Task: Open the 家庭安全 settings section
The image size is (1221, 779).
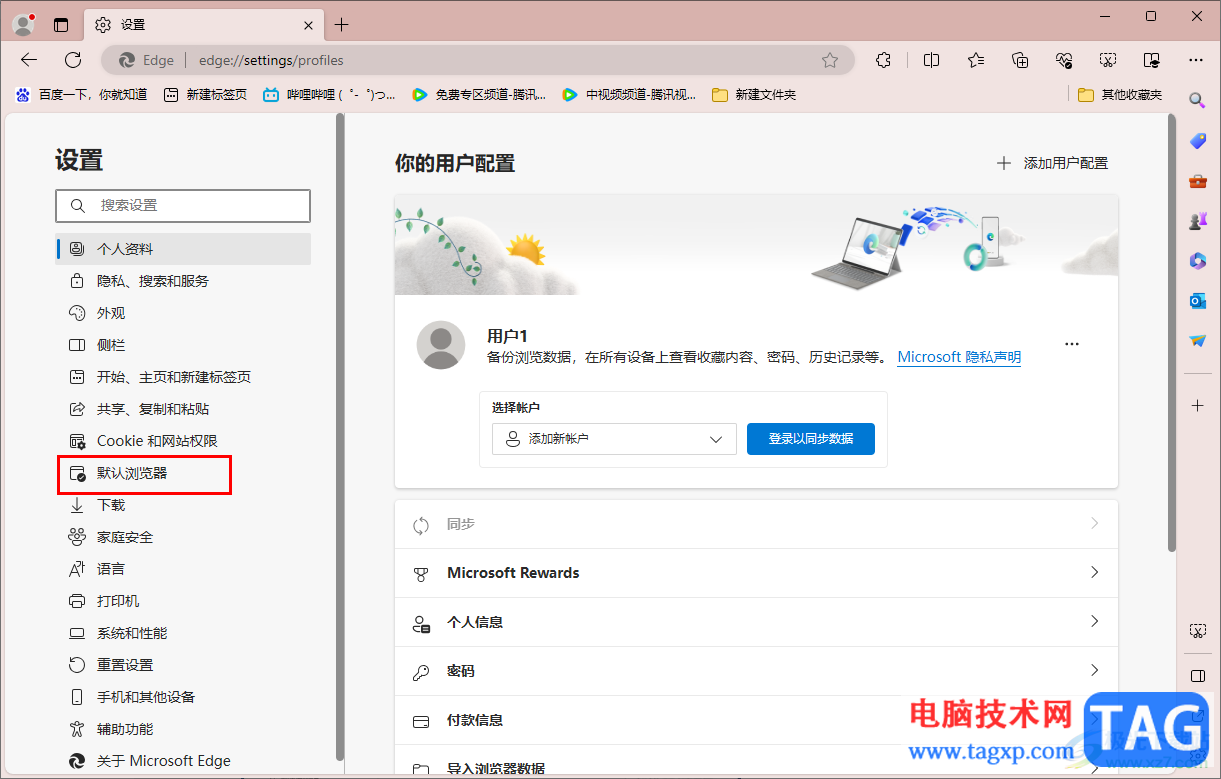Action: coord(183,537)
